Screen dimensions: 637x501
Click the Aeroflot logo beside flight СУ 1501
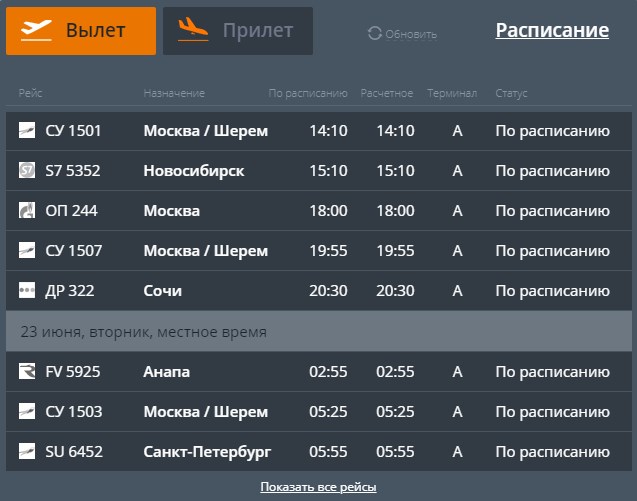27,130
